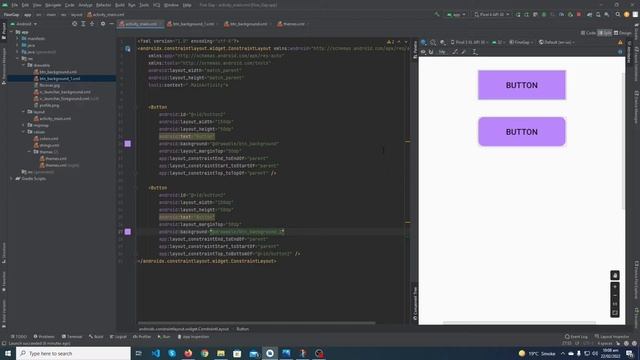Click the purple color swatch on gutter line 27

click(x=128, y=232)
